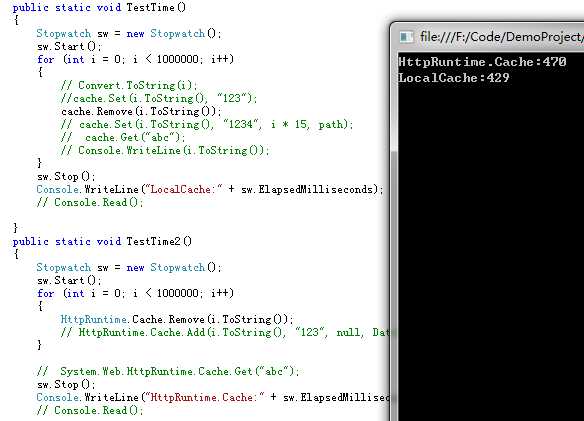
Task: Click the string literal "HttpRuntime.Cache:"
Action: pos(204,397)
